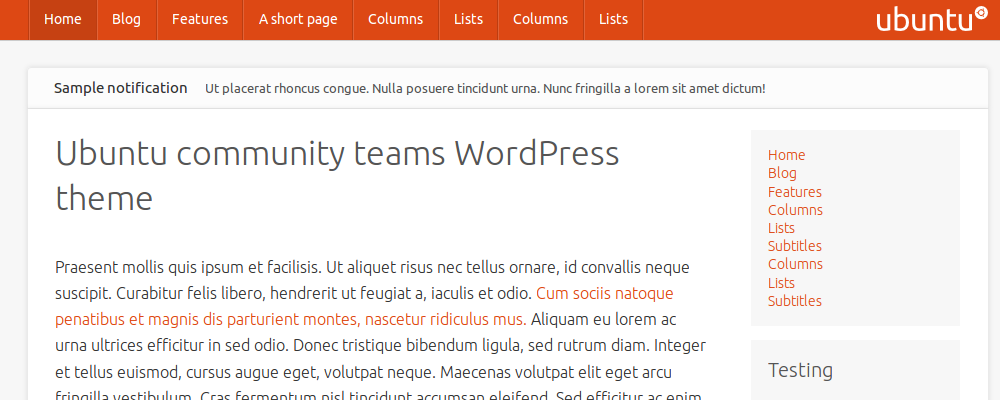
Task: Click the 'Sample notification' heading text
Action: pyautogui.click(x=121, y=88)
